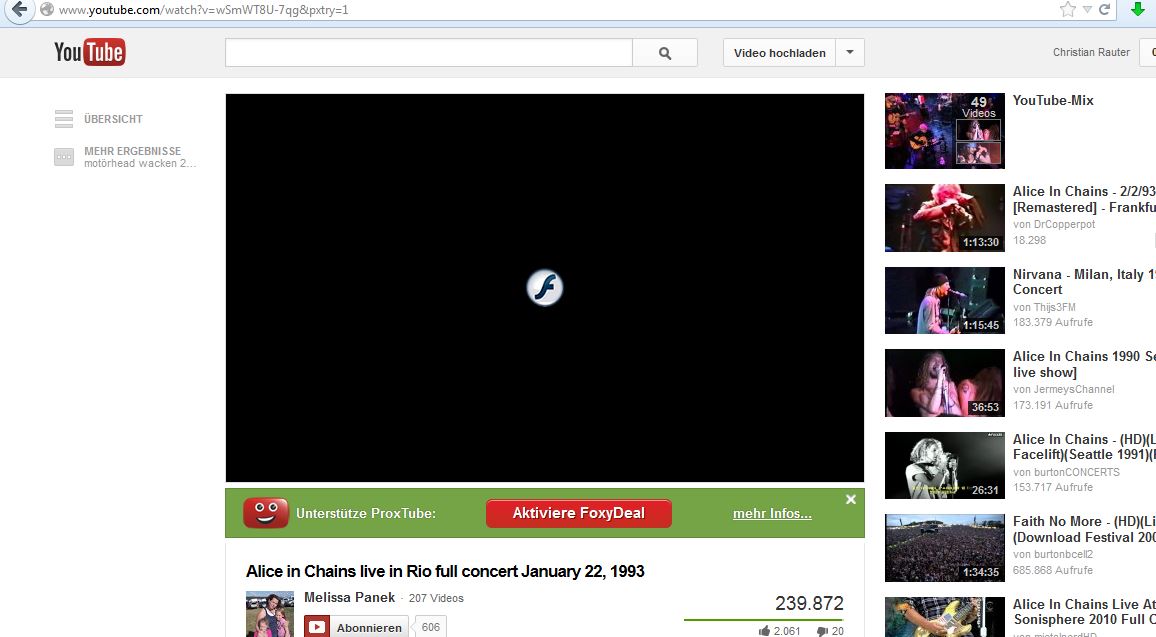Select the ÜBERSICHT sidebar entry
1156x637 pixels.
(114, 119)
